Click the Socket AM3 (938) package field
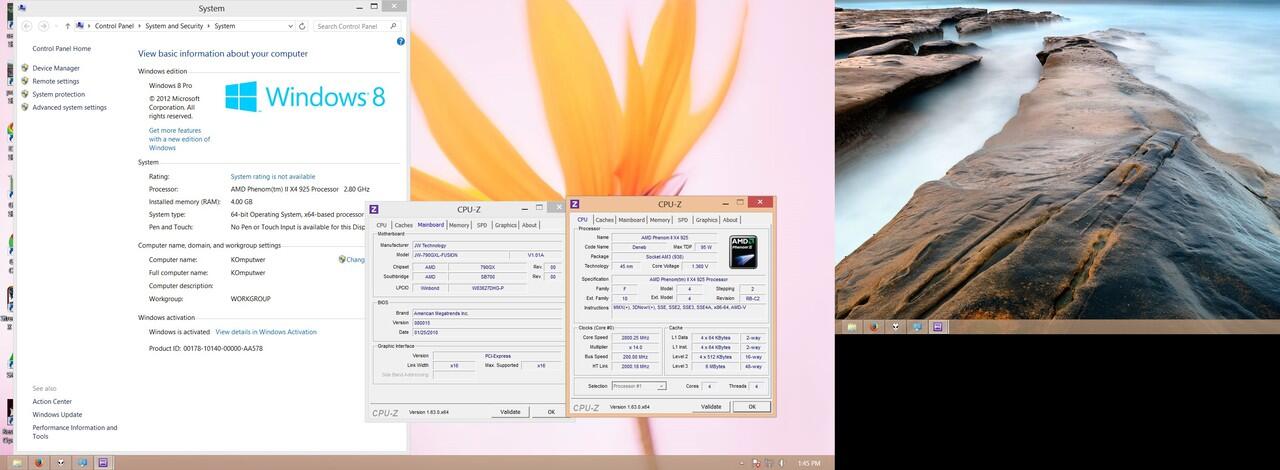 (667, 257)
